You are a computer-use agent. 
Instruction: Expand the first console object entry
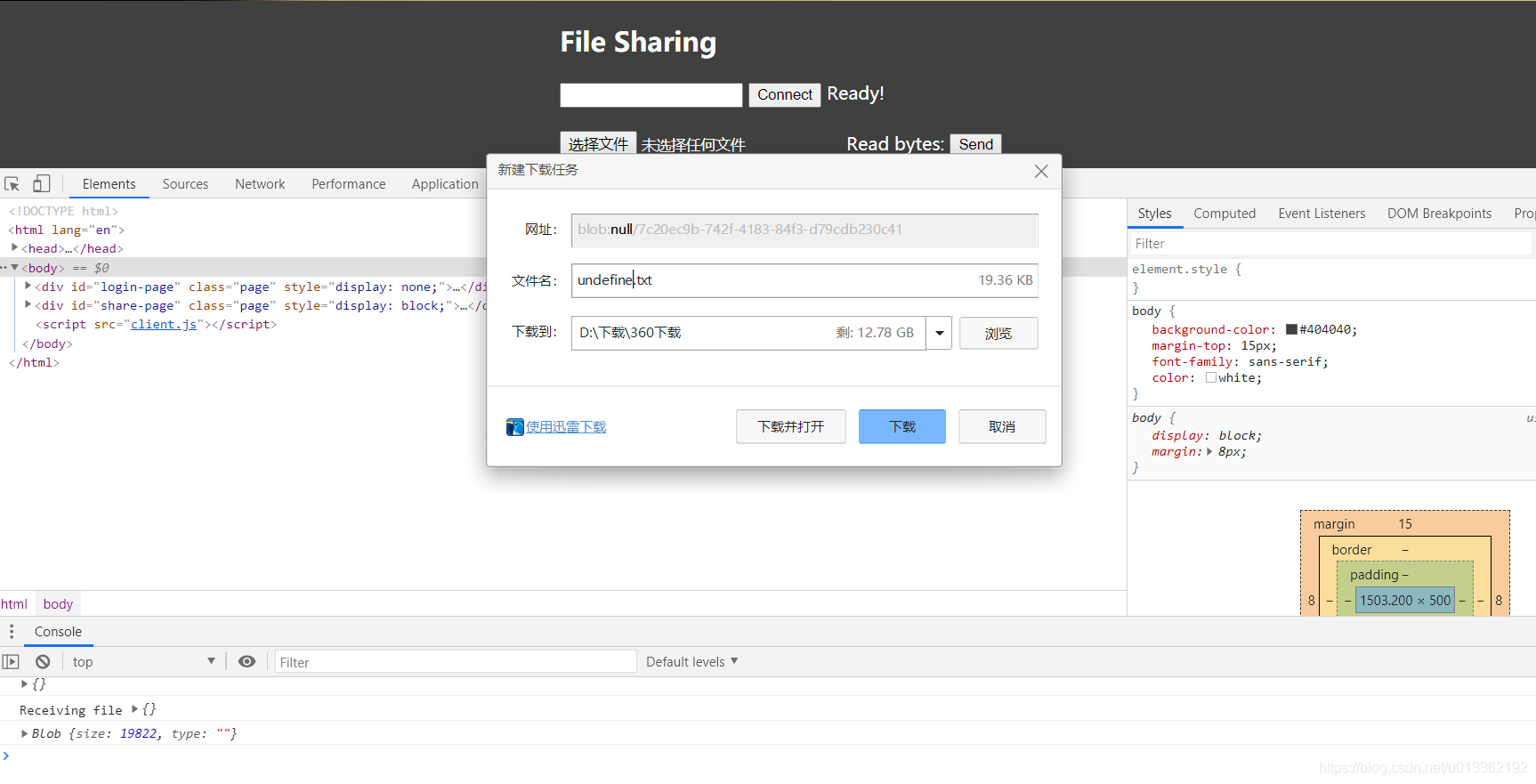(x=24, y=683)
